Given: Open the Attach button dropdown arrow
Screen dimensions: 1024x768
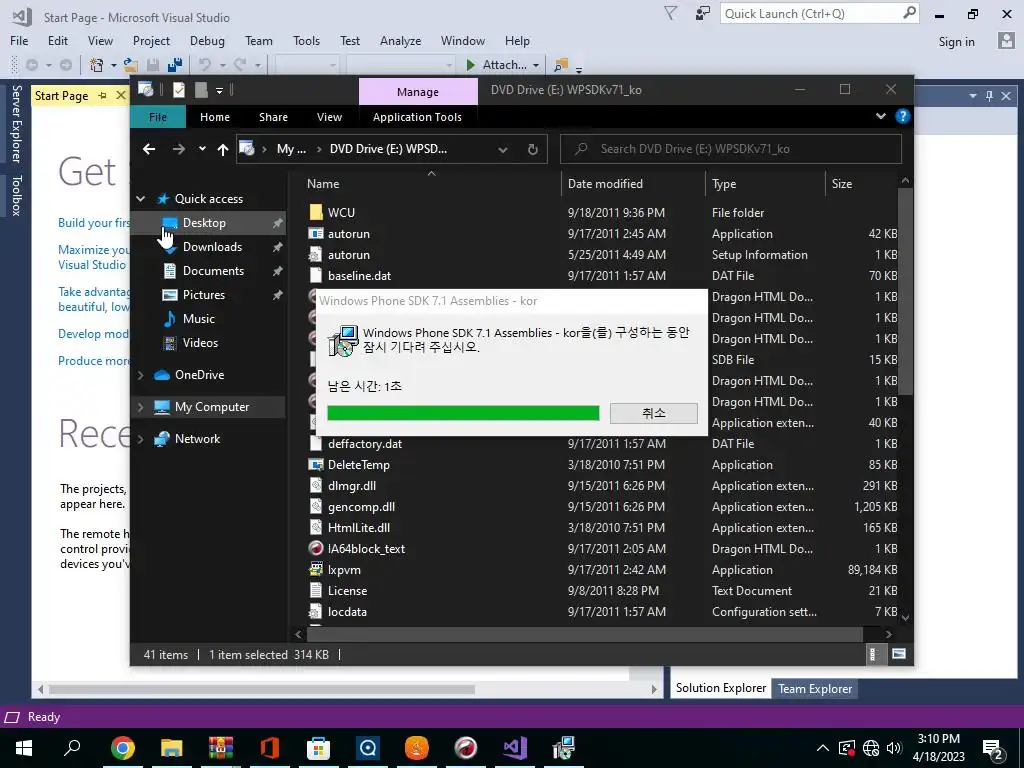Looking at the screenshot, I should point(536,65).
